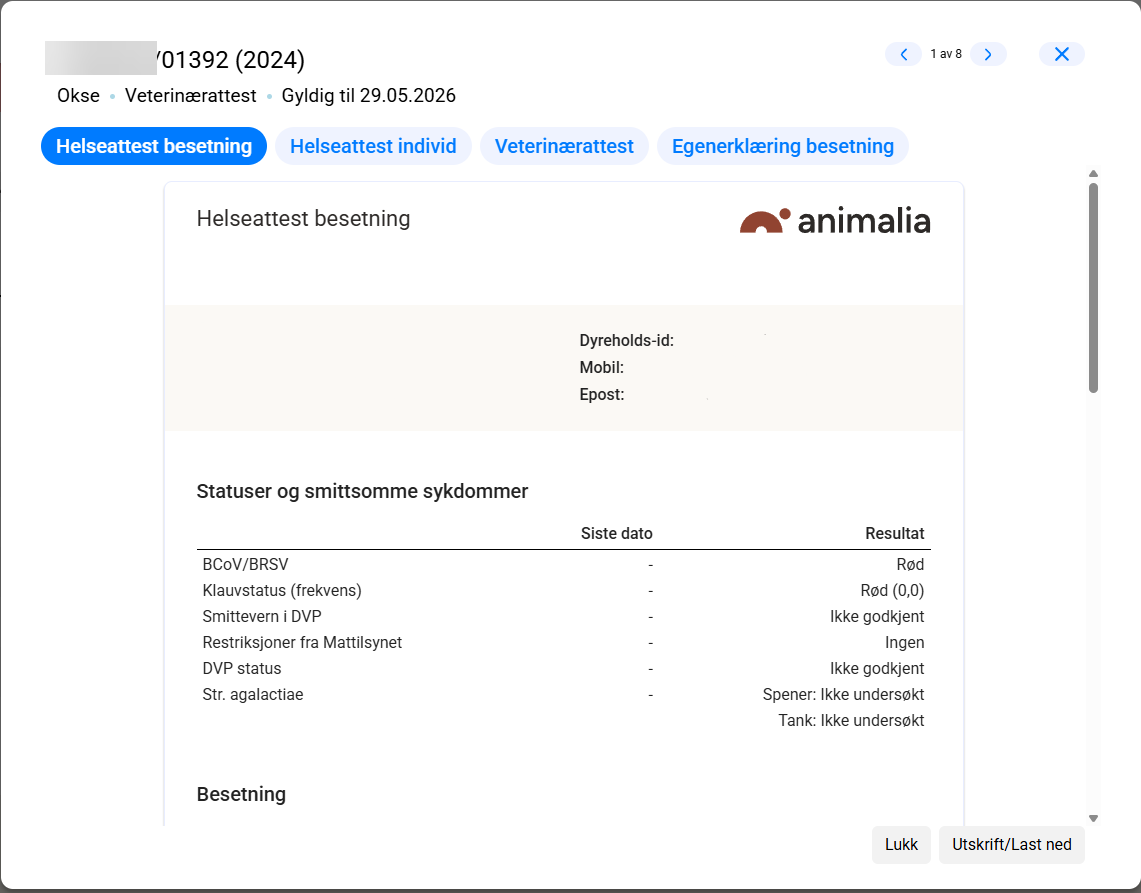The height and width of the screenshot is (893, 1141).
Task: Click the Siste dato column header
Action: point(616,533)
